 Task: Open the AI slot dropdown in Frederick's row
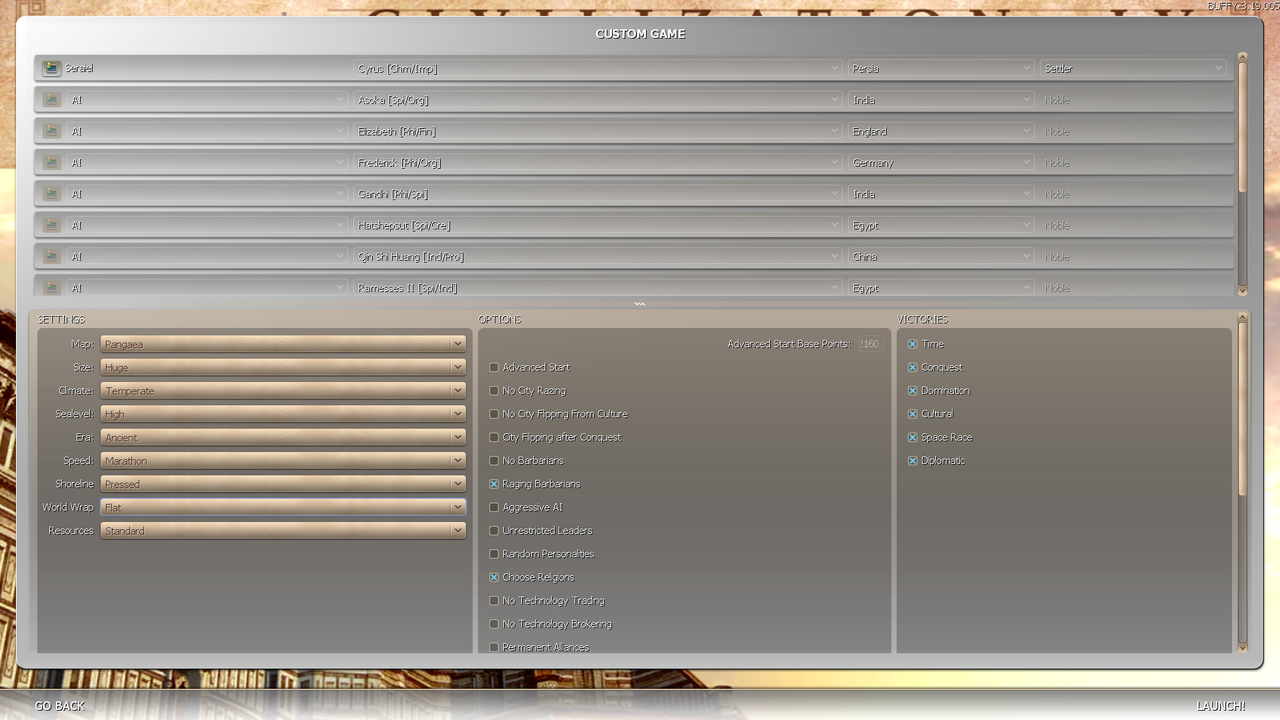click(207, 162)
